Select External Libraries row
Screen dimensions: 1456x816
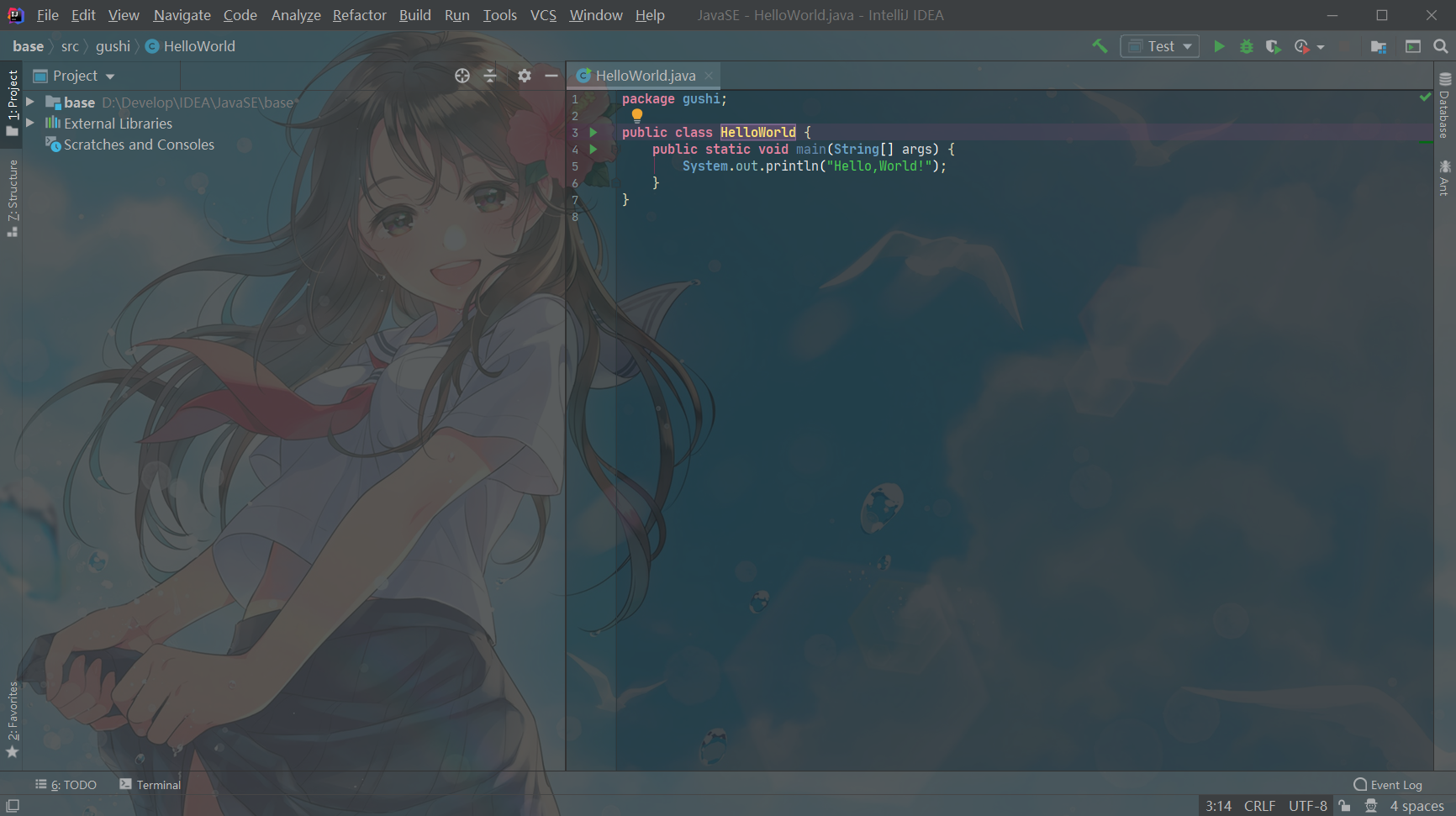coord(294,123)
